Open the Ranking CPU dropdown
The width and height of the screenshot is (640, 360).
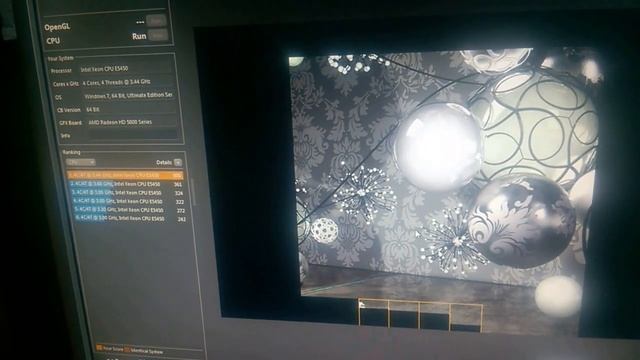tap(81, 162)
